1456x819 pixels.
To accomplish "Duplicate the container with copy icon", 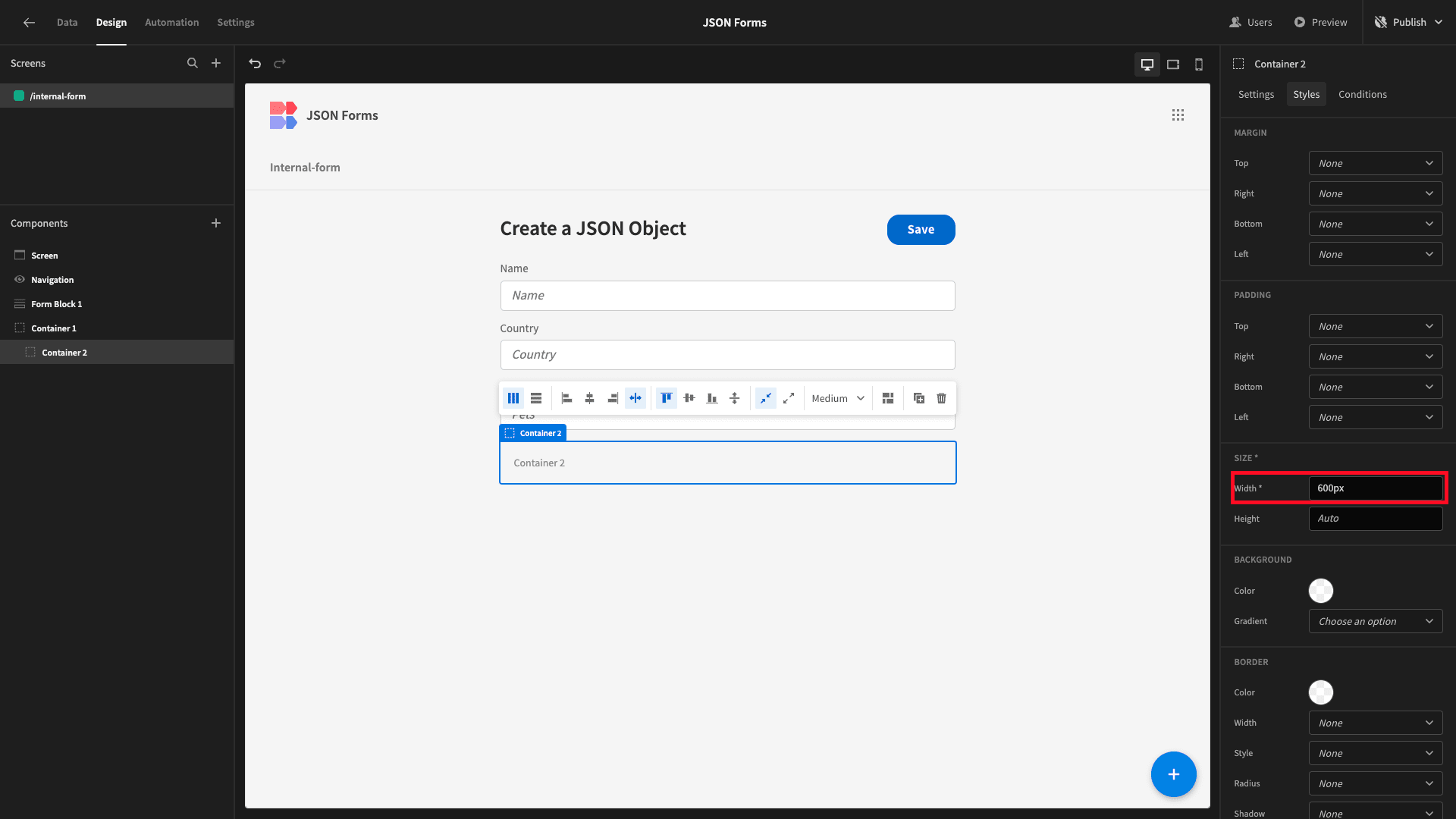I will [918, 398].
